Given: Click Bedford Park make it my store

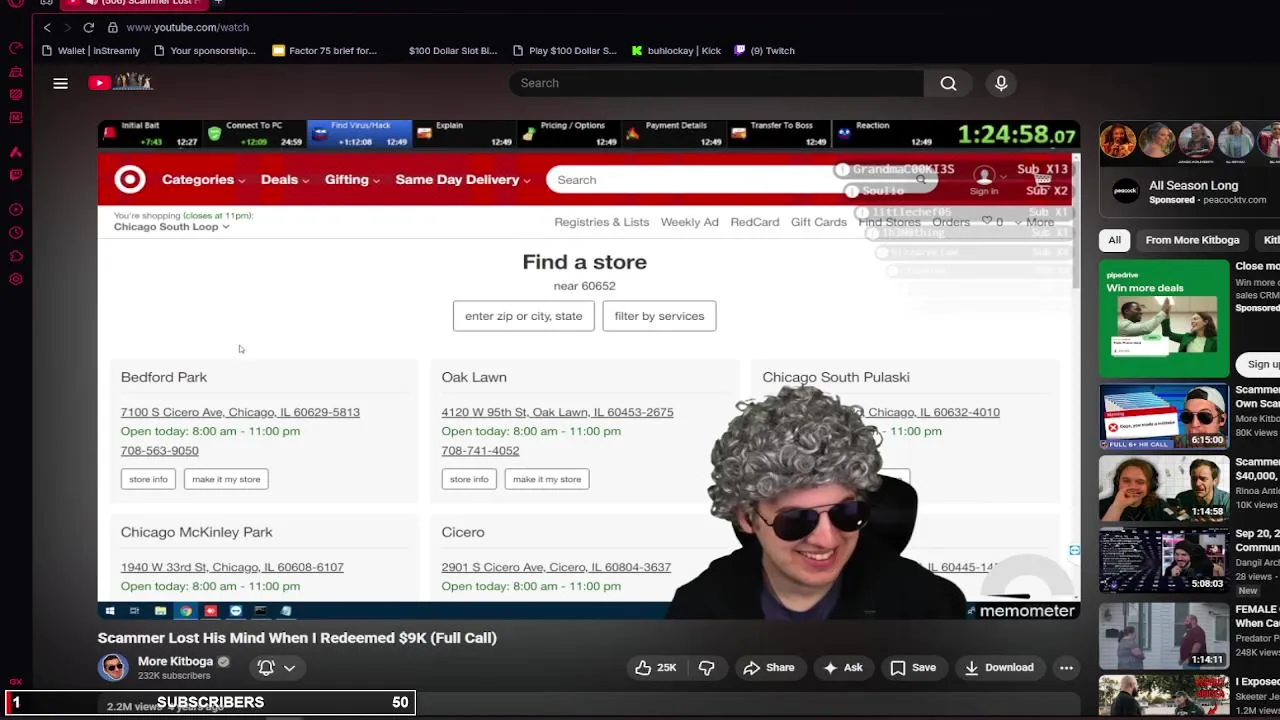Looking at the screenshot, I should click(x=226, y=479).
